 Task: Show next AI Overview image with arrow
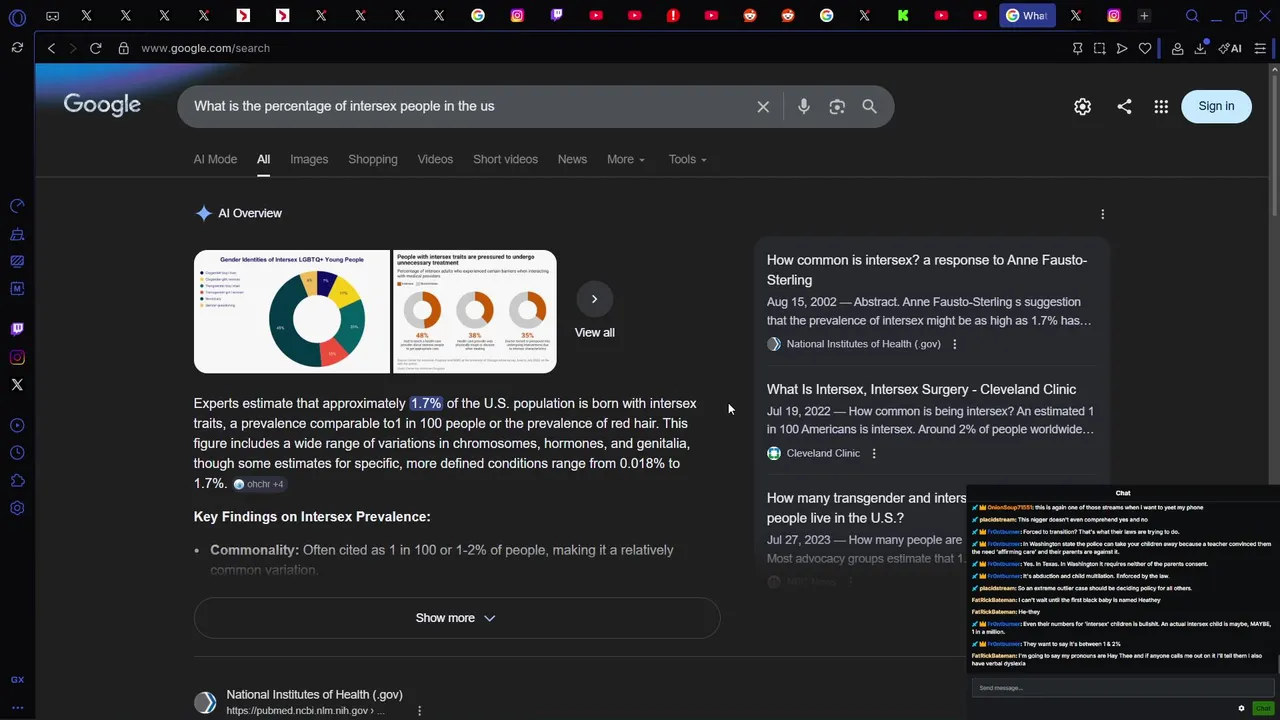pos(594,299)
